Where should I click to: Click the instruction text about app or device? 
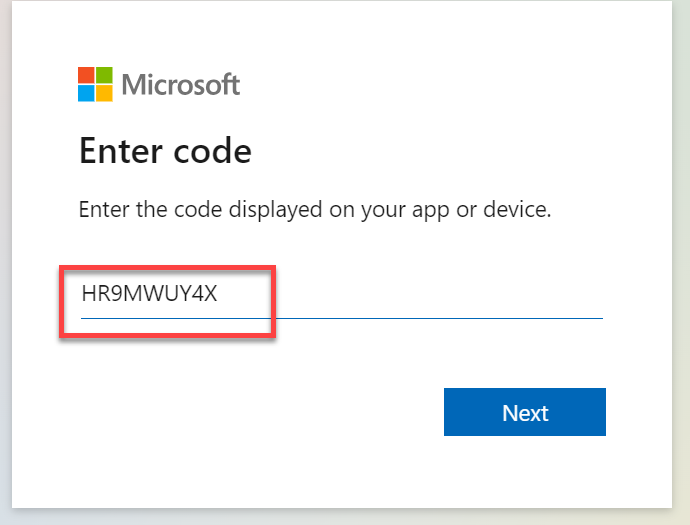(x=315, y=210)
